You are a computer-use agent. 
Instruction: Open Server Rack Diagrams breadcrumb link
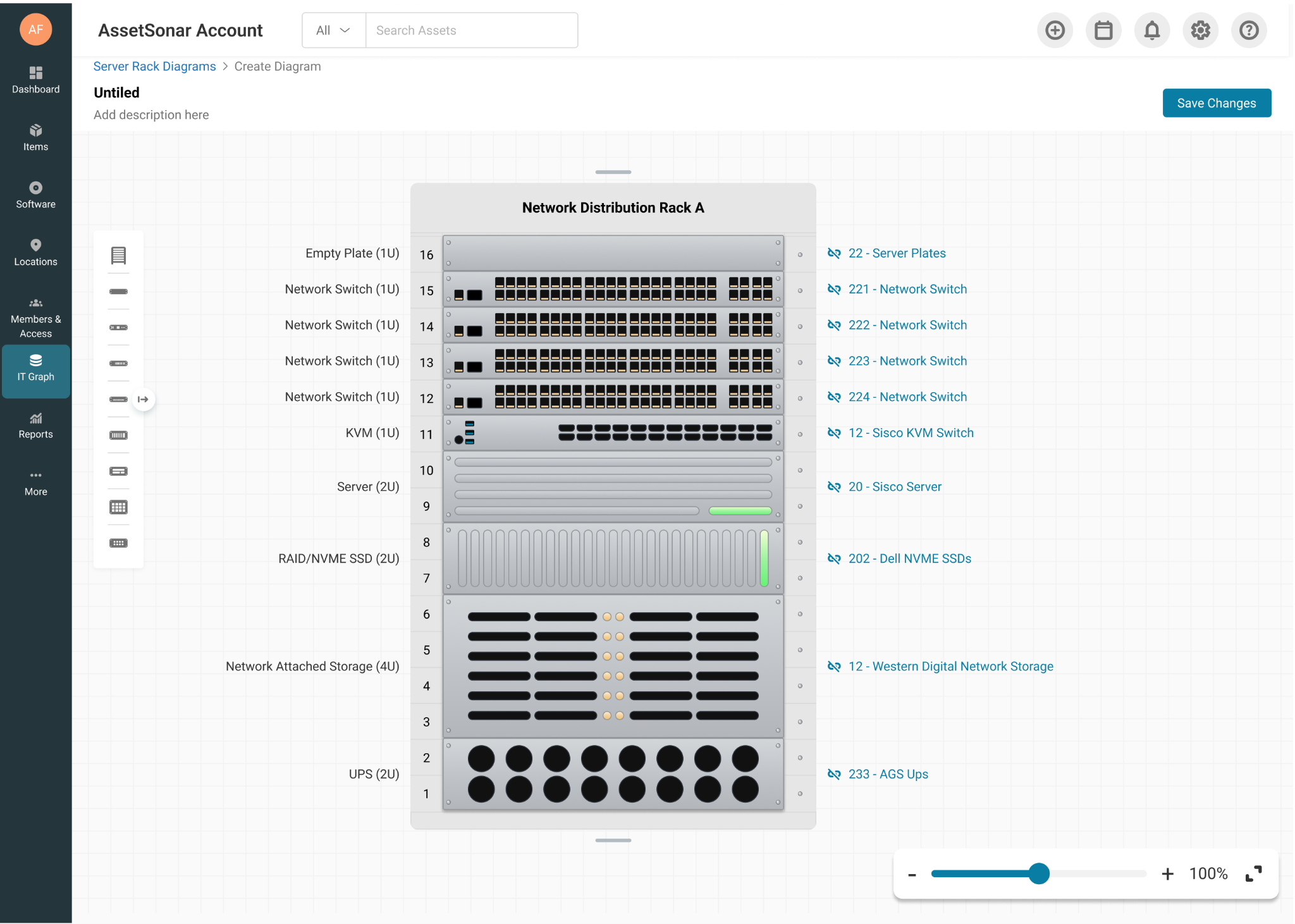pyautogui.click(x=154, y=66)
